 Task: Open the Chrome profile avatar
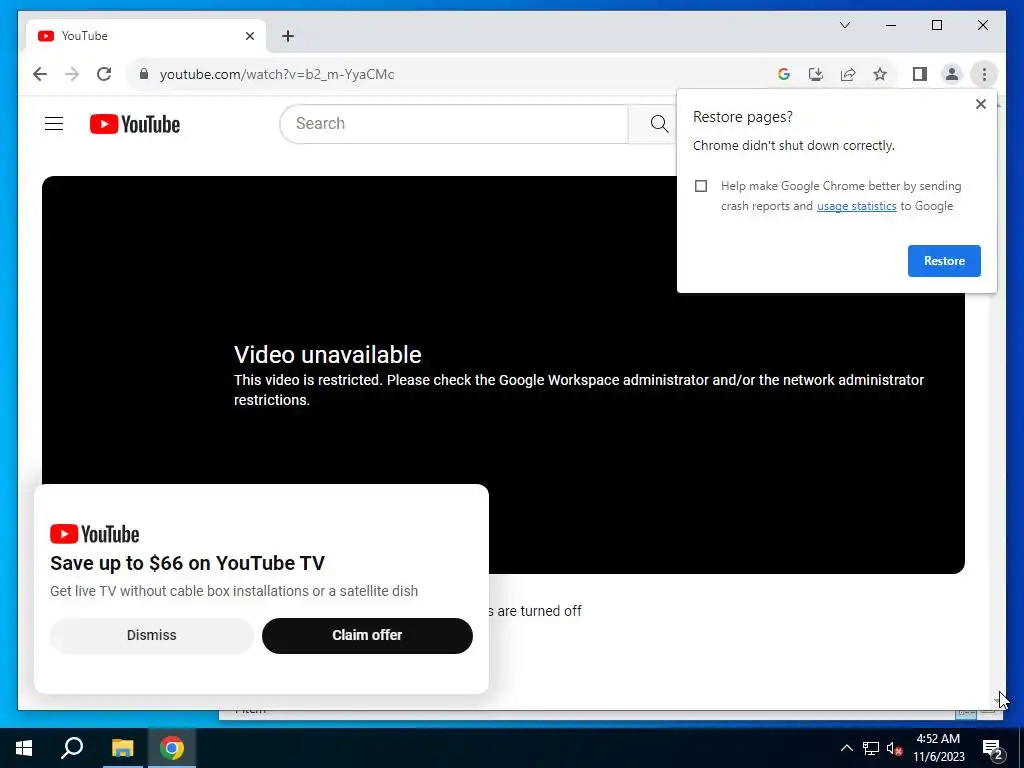coord(952,74)
